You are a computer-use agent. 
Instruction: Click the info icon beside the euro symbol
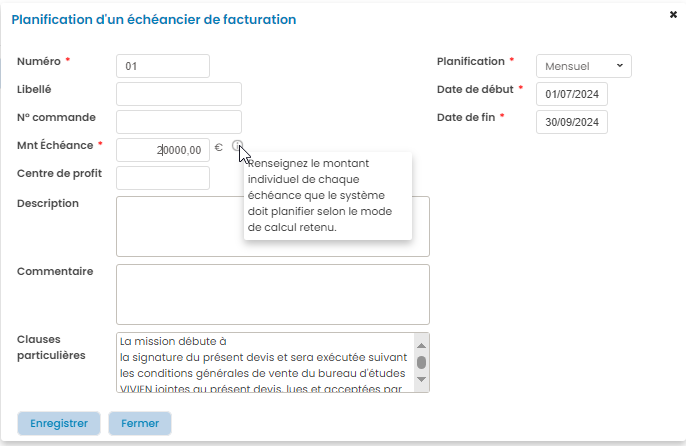[237, 147]
